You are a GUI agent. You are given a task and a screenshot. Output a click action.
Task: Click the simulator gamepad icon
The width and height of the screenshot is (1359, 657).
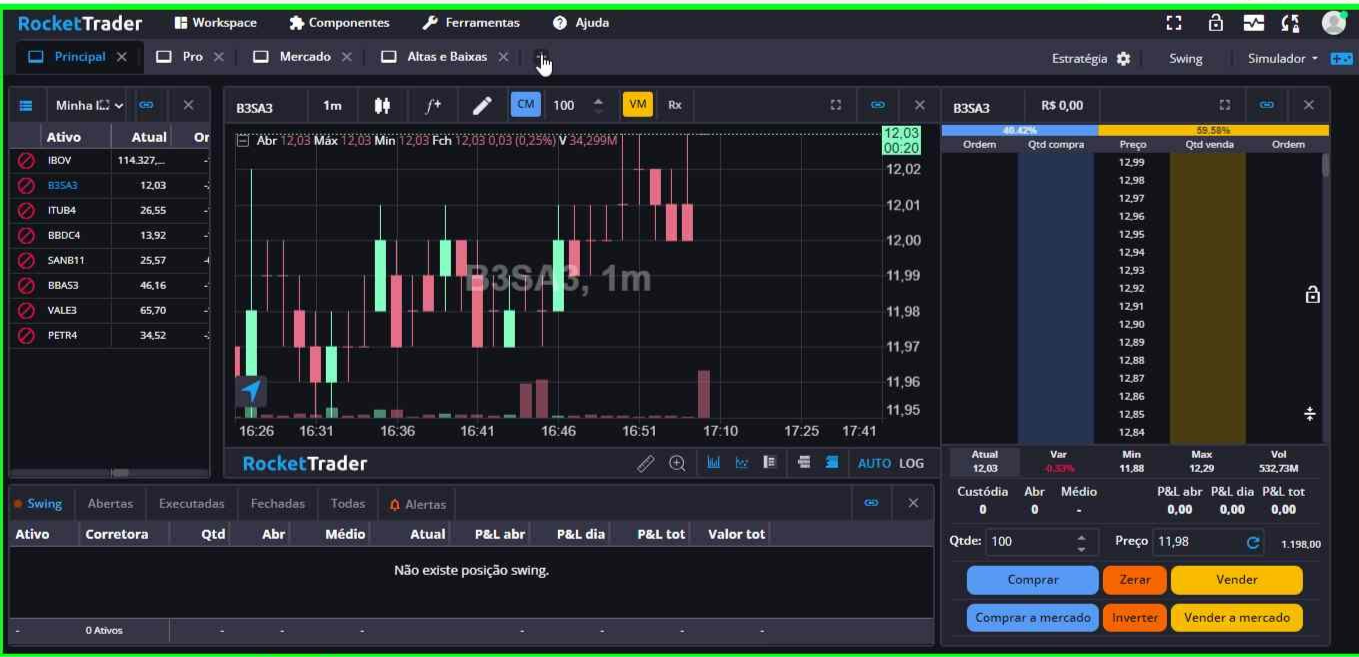point(1341,58)
